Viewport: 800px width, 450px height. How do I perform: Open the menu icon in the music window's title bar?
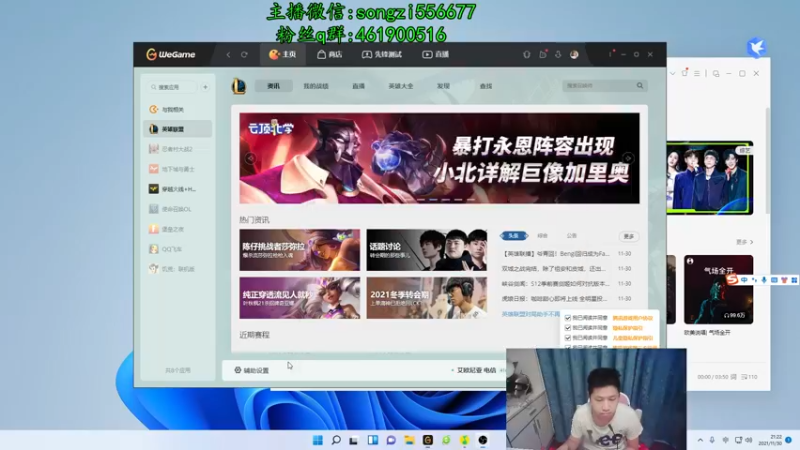click(697, 73)
